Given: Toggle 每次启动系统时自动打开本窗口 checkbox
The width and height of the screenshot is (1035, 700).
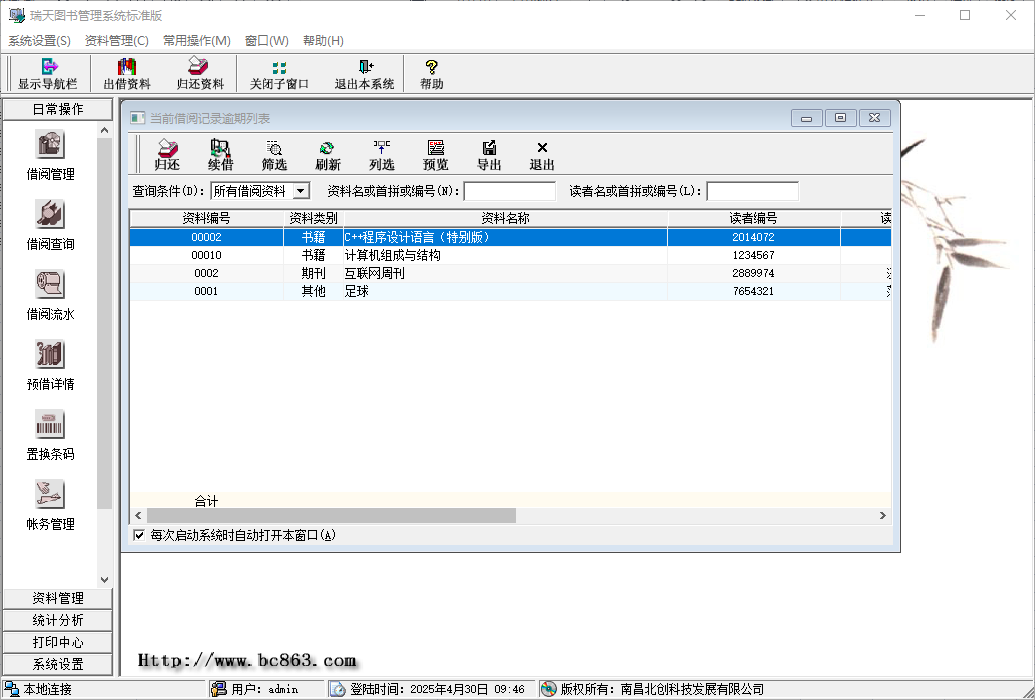Looking at the screenshot, I should (139, 535).
